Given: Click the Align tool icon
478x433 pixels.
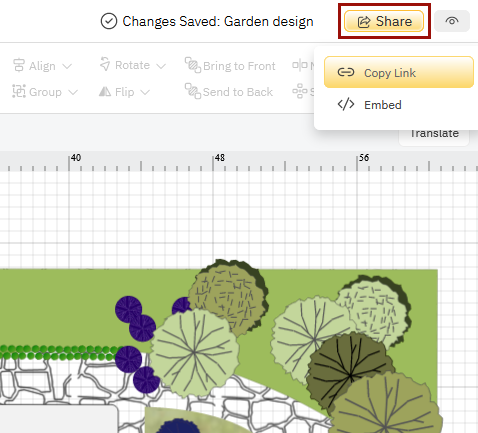Looking at the screenshot, I should point(19,65).
